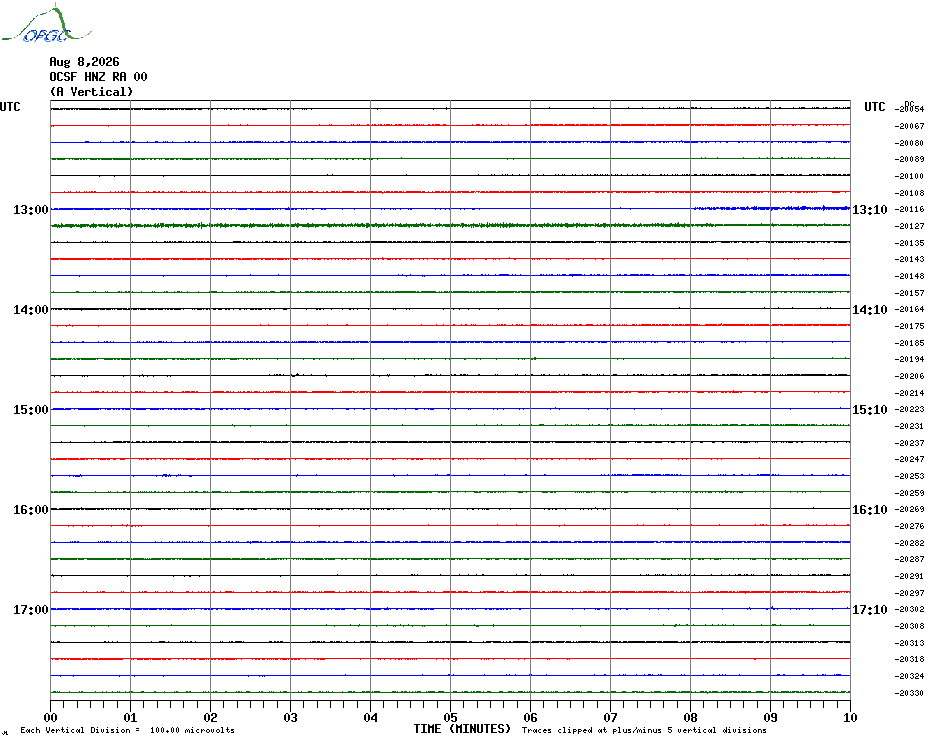Click the '08' minute axis label

(691, 718)
